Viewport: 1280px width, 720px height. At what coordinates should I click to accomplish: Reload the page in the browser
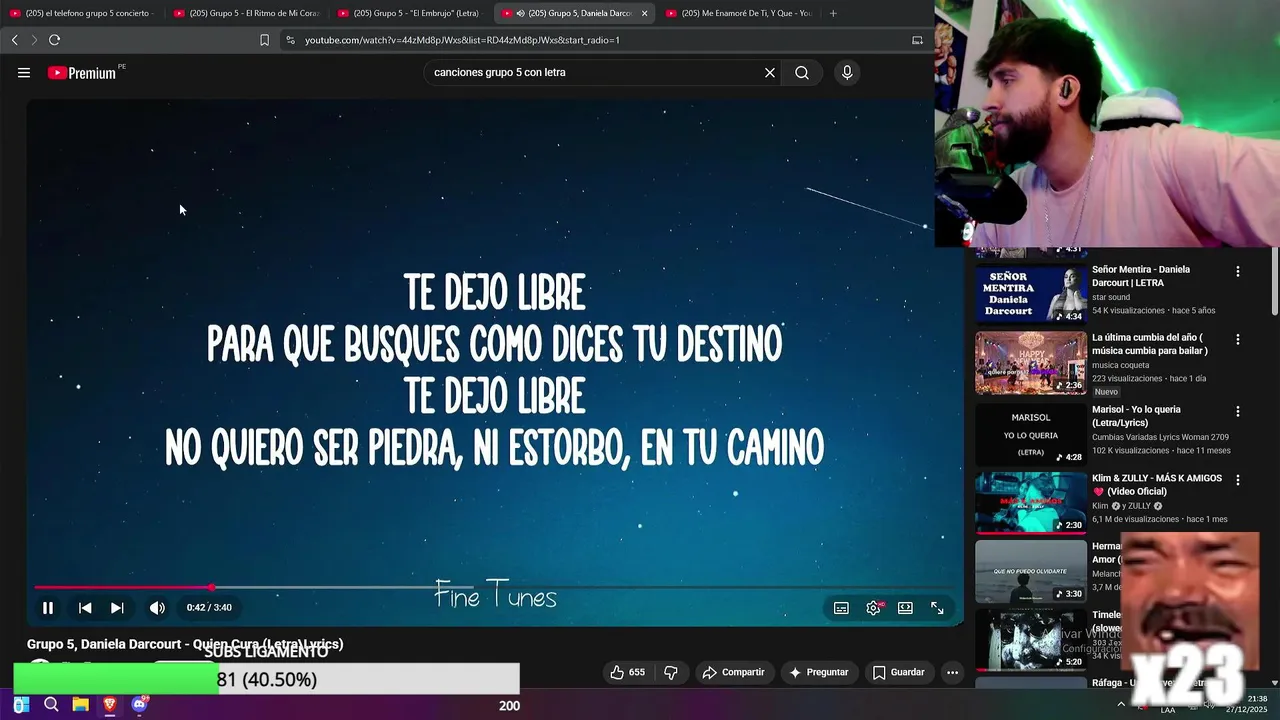(x=54, y=40)
